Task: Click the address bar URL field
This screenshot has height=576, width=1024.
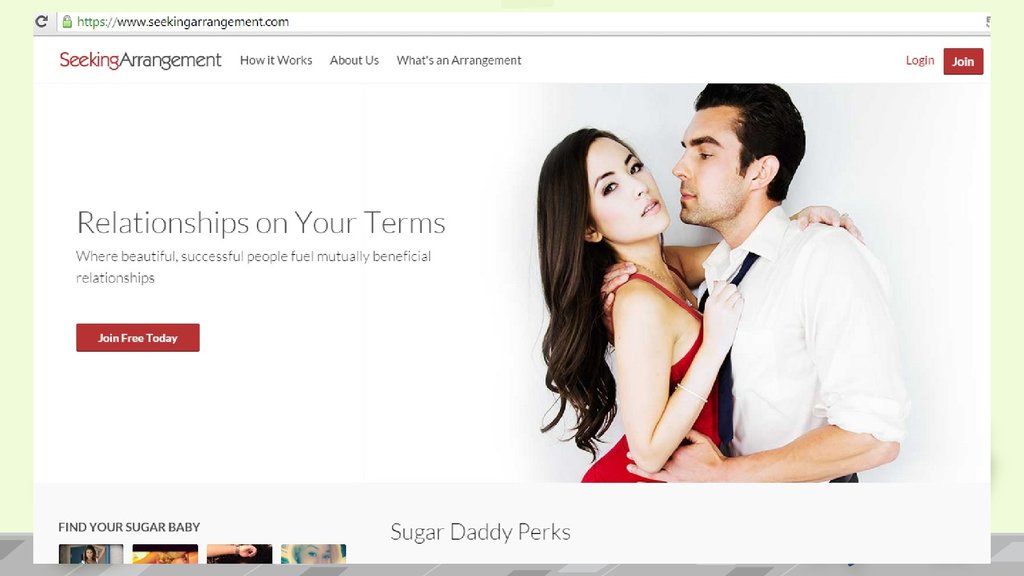Action: [522, 22]
